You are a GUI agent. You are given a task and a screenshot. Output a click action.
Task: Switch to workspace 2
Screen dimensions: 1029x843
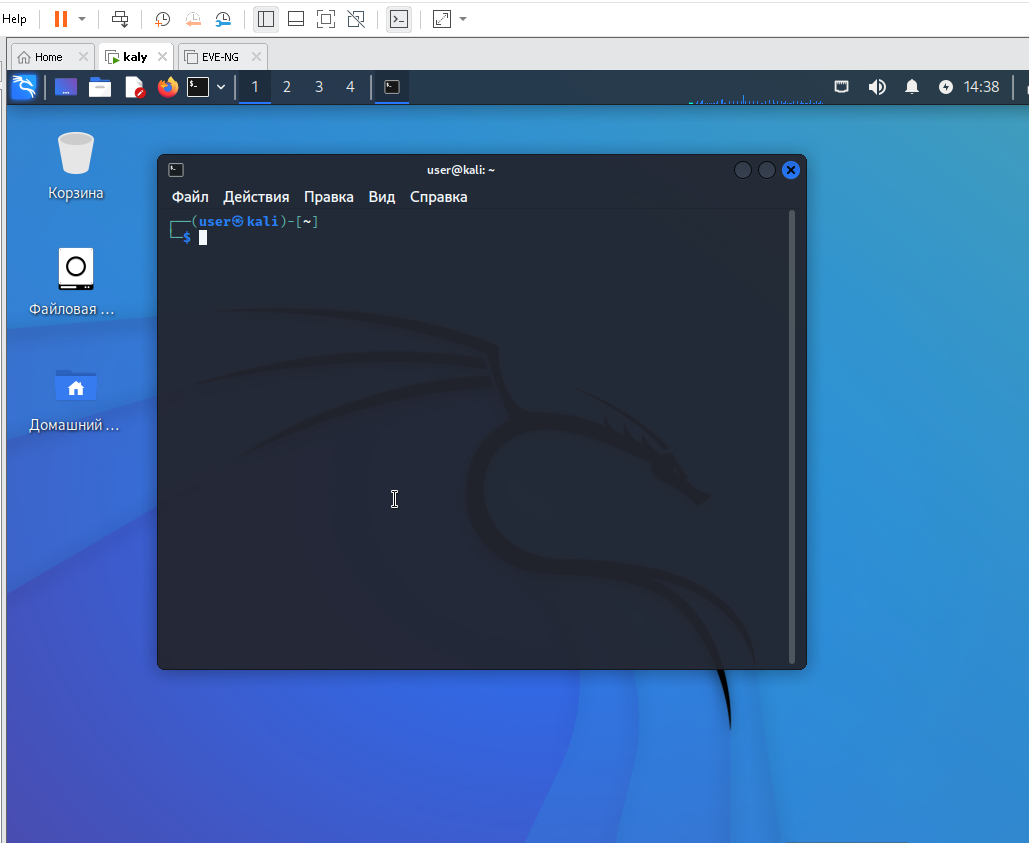(x=287, y=87)
